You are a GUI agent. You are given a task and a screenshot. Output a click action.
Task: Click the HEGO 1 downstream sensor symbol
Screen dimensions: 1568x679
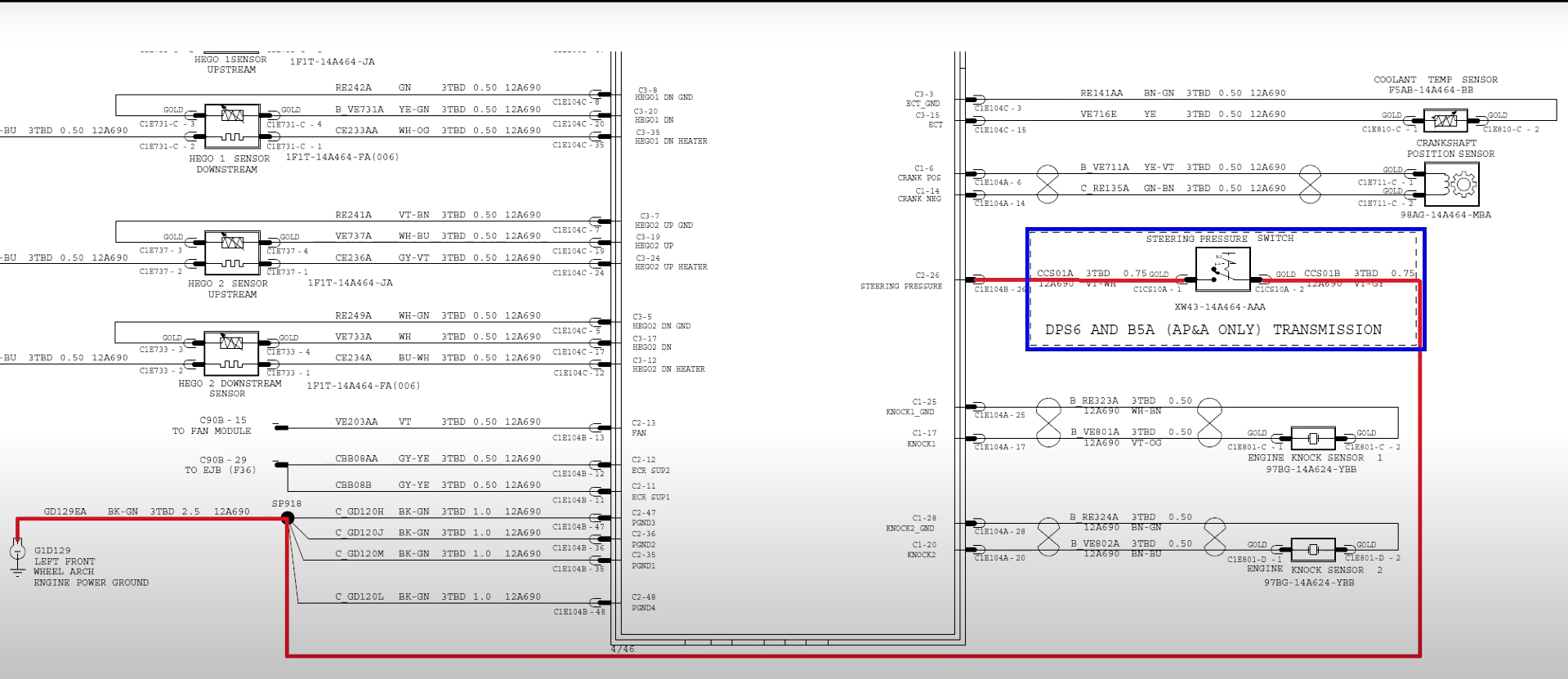232,125
